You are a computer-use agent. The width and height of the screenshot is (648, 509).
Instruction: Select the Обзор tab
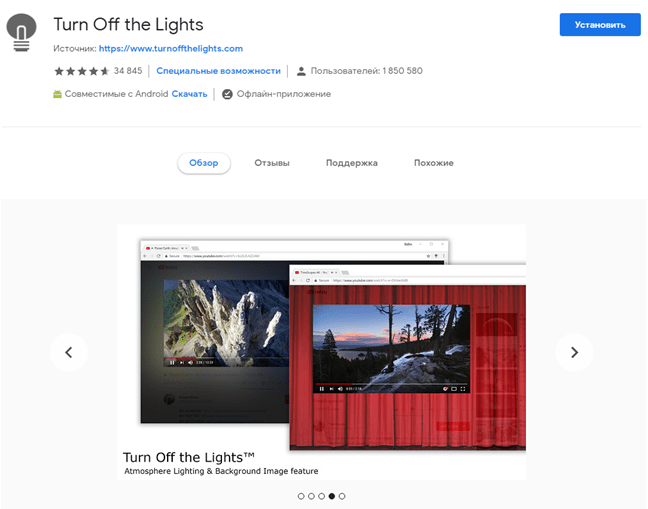click(x=204, y=163)
